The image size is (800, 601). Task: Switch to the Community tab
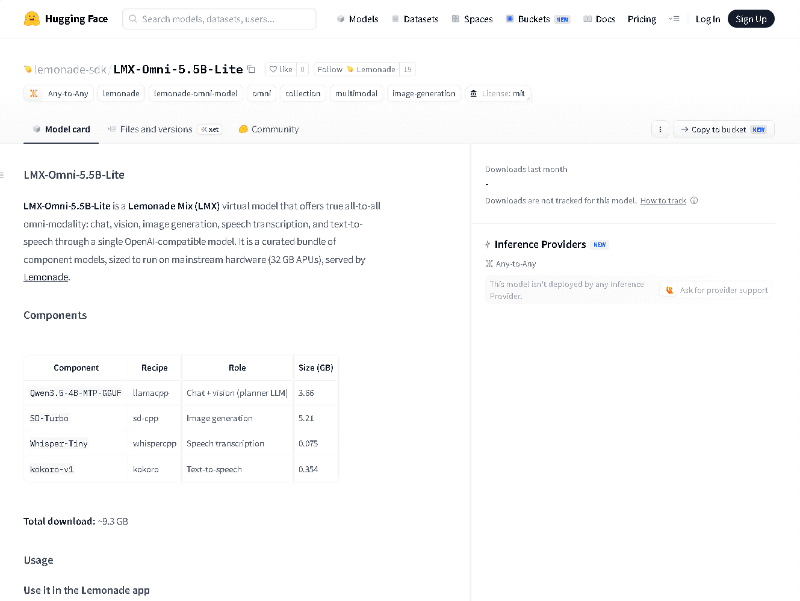(268, 129)
